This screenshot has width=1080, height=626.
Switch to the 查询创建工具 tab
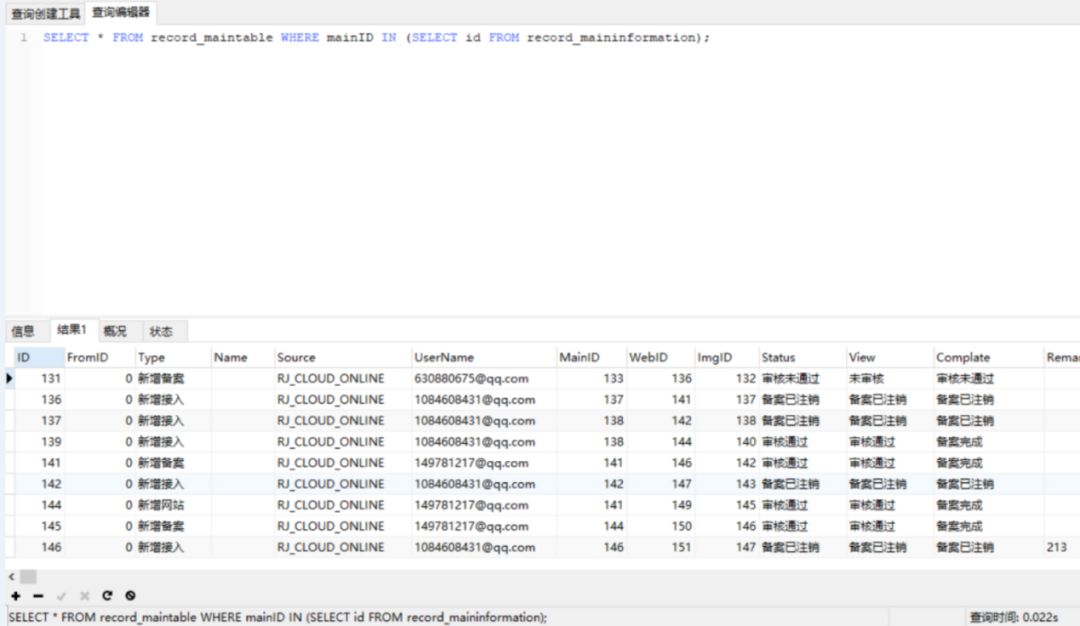(45, 13)
